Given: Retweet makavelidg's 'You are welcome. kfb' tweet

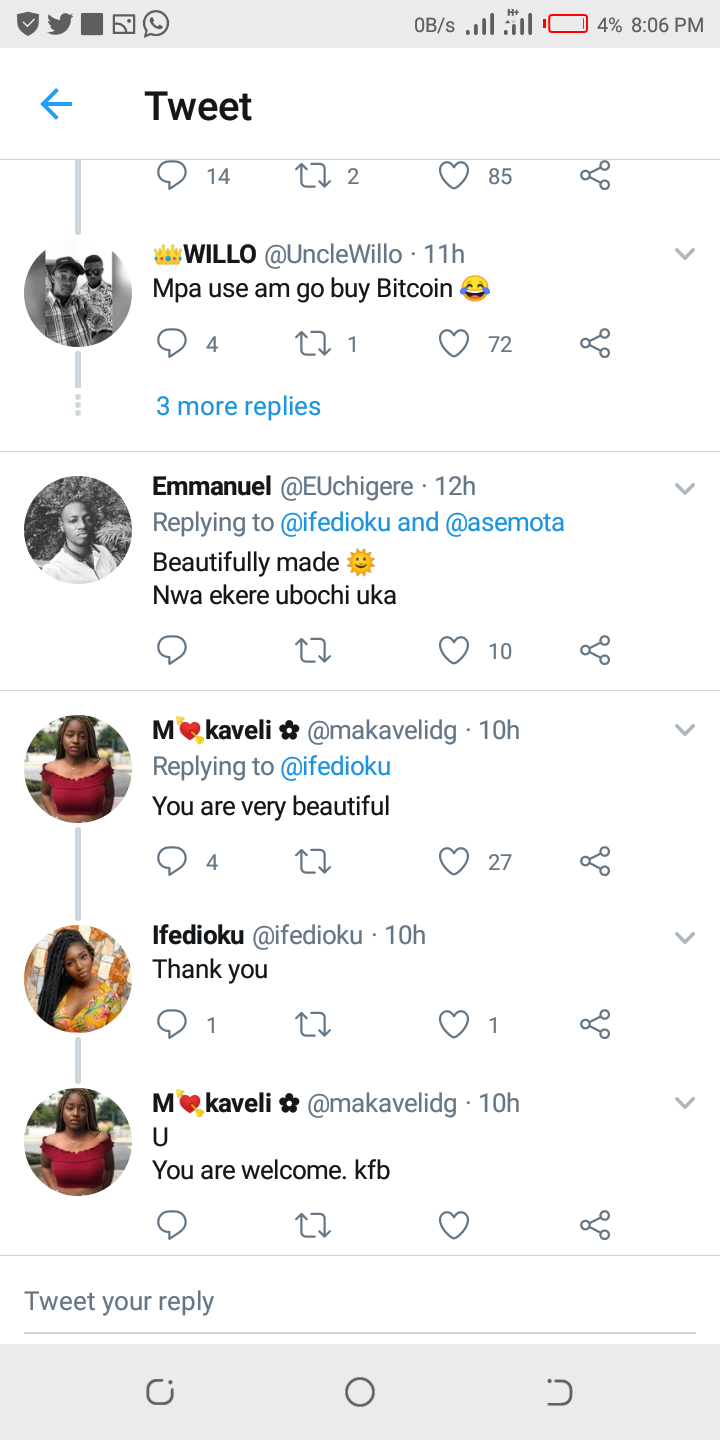Looking at the screenshot, I should [314, 1224].
